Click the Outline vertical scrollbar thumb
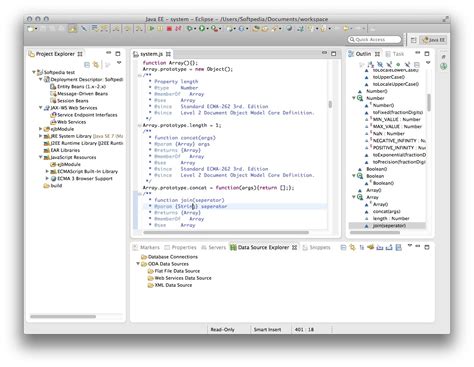The height and width of the screenshot is (367, 474). tap(429, 102)
